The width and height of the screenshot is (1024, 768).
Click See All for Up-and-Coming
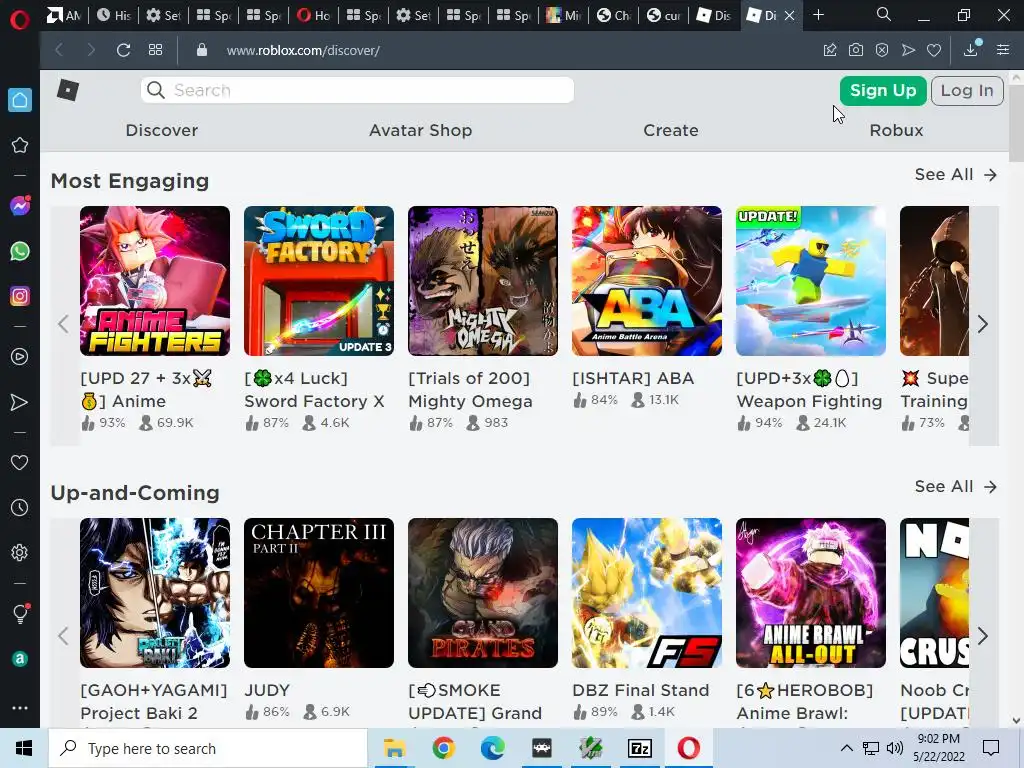point(955,487)
